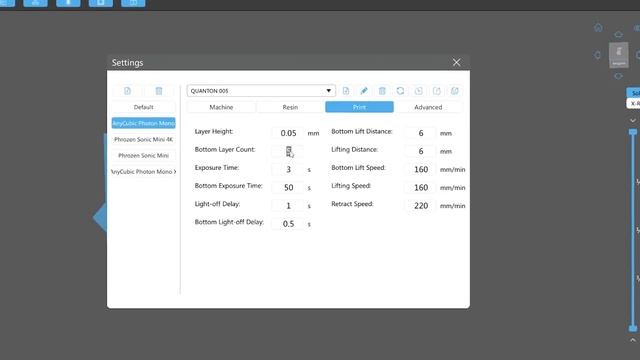This screenshot has width=640, height=360.
Task: Edit Bottom Exposure Time value 50
Action: tap(288, 187)
